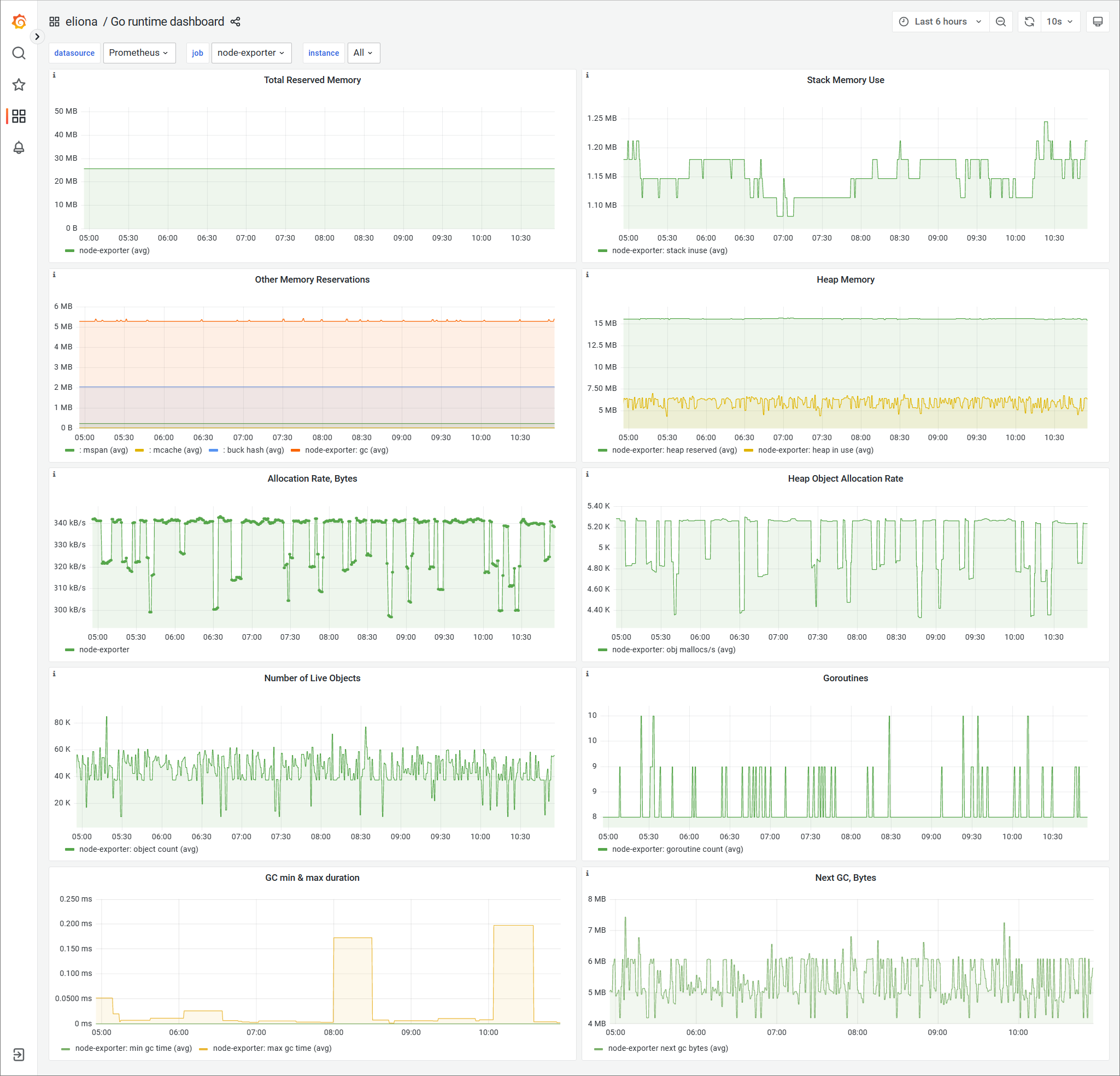Open the search icon in sidebar

coord(19,53)
